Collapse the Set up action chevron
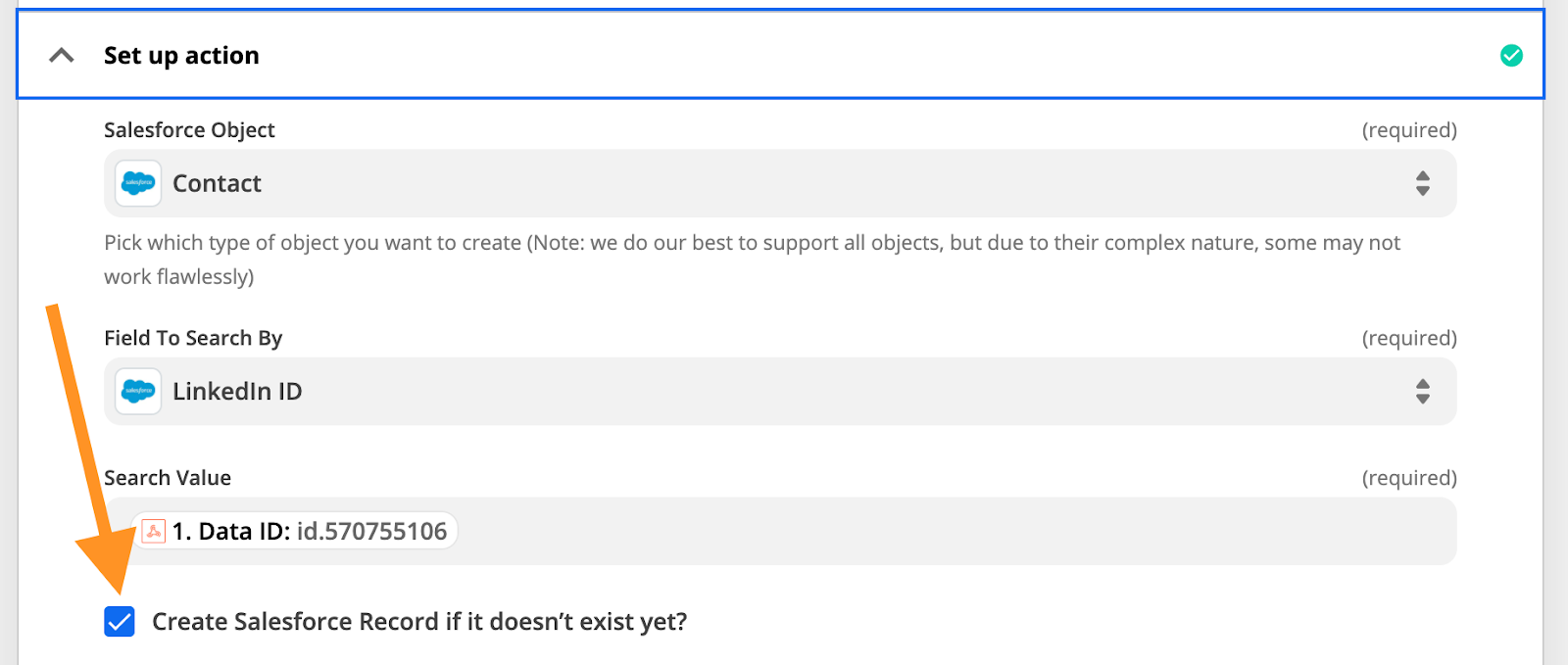1568x665 pixels. pos(62,56)
